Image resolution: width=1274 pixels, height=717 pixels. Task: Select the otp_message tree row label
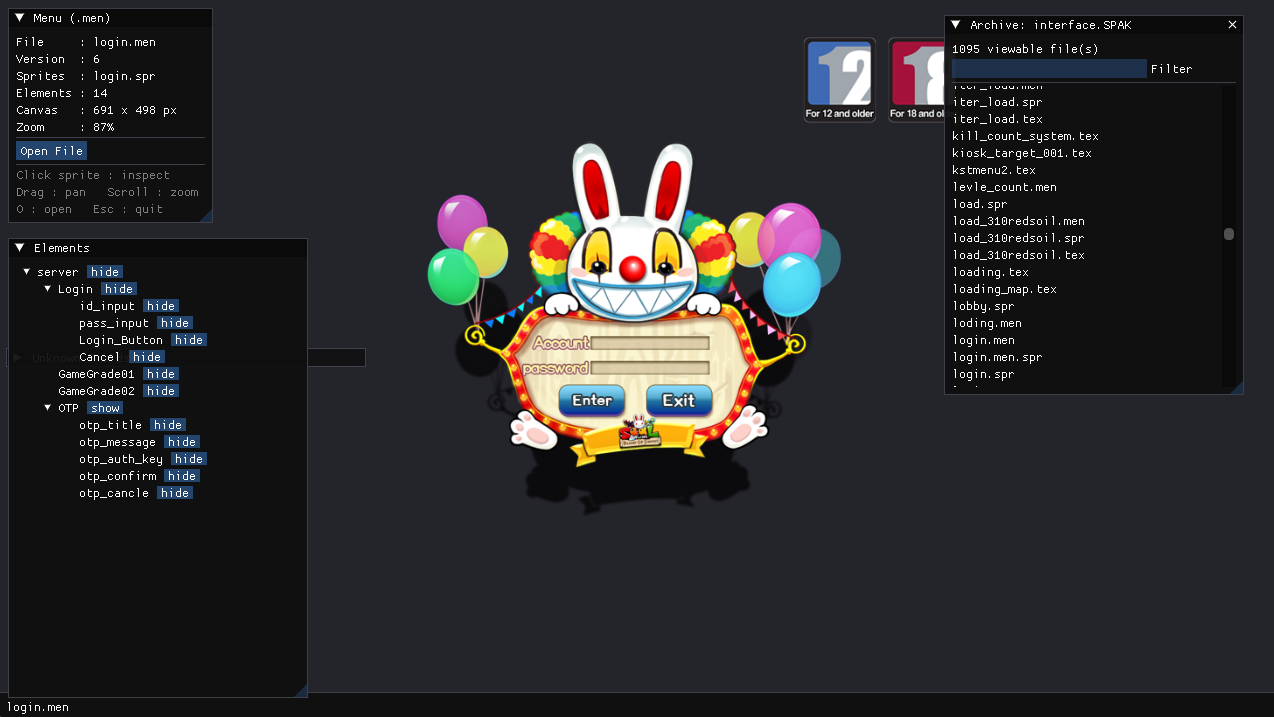(118, 442)
